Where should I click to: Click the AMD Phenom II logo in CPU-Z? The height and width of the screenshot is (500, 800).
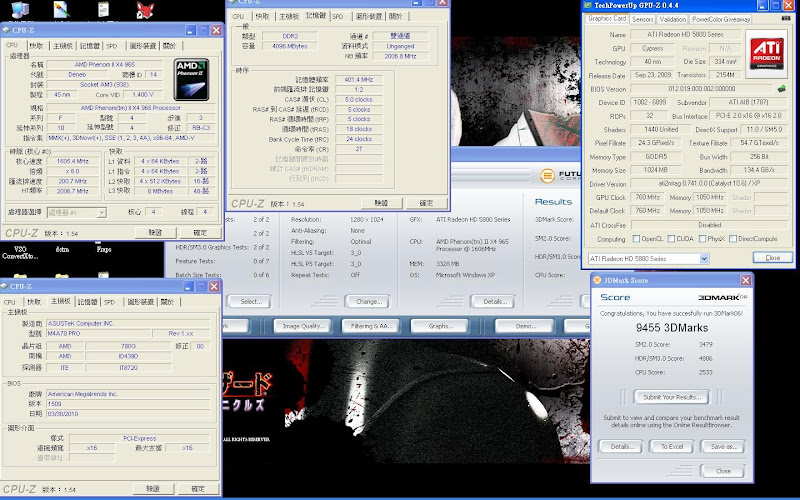pyautogui.click(x=191, y=80)
